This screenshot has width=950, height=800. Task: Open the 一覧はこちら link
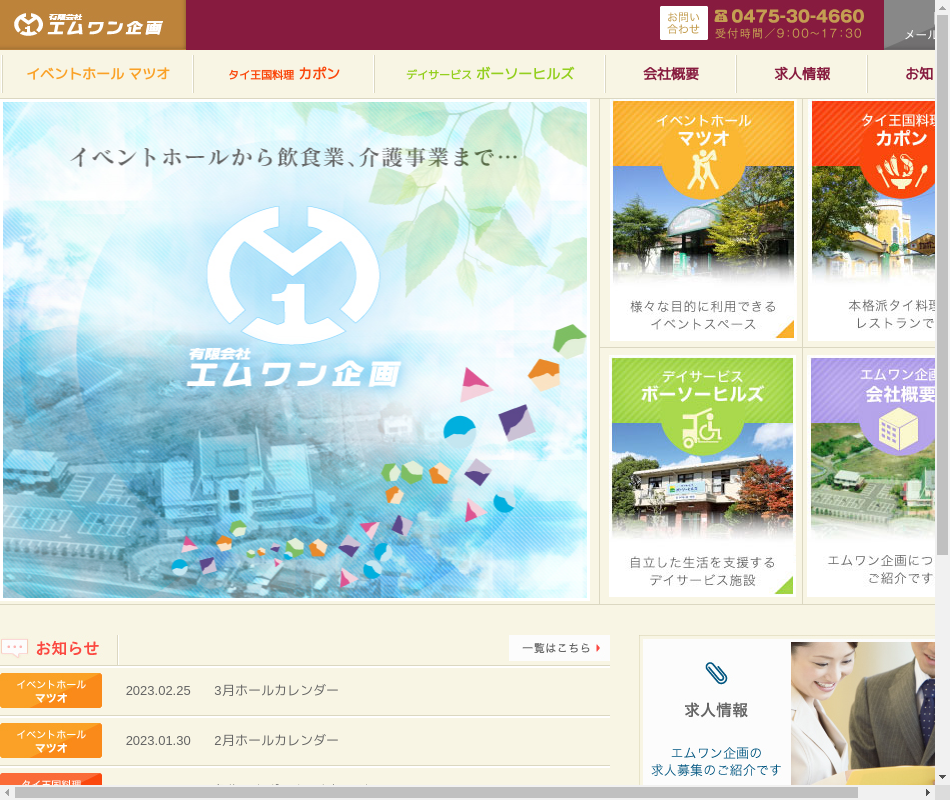click(x=559, y=648)
